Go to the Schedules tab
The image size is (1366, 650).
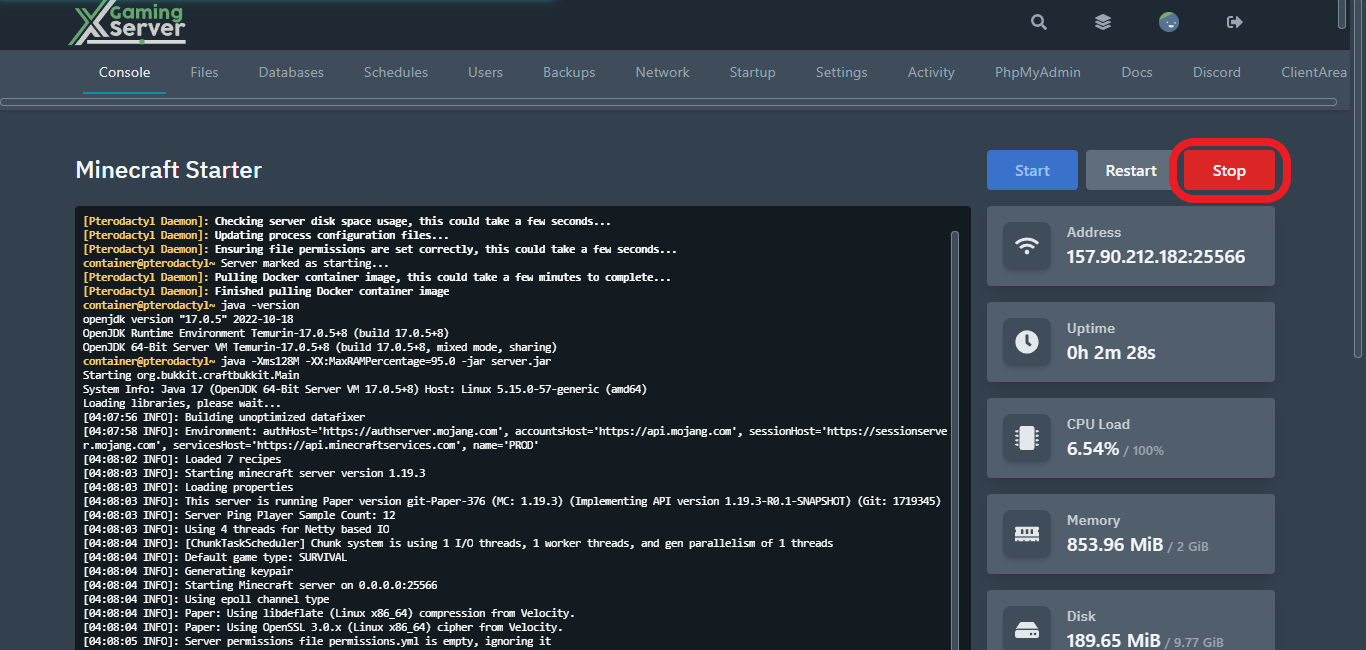pos(396,72)
